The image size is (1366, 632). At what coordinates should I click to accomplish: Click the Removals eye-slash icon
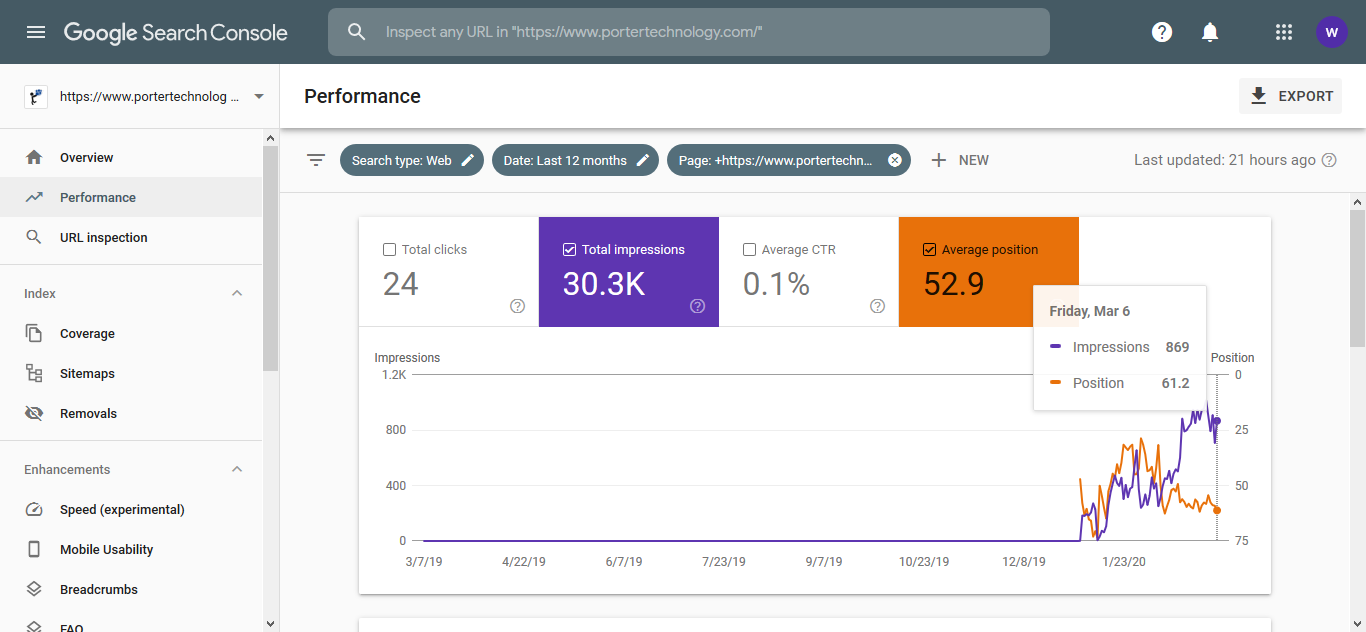34,413
